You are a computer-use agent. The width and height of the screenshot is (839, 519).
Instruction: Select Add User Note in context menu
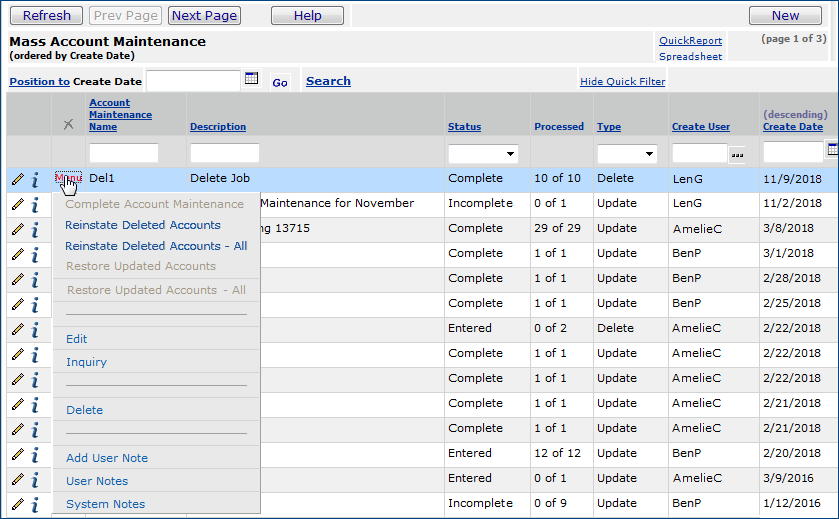107,458
